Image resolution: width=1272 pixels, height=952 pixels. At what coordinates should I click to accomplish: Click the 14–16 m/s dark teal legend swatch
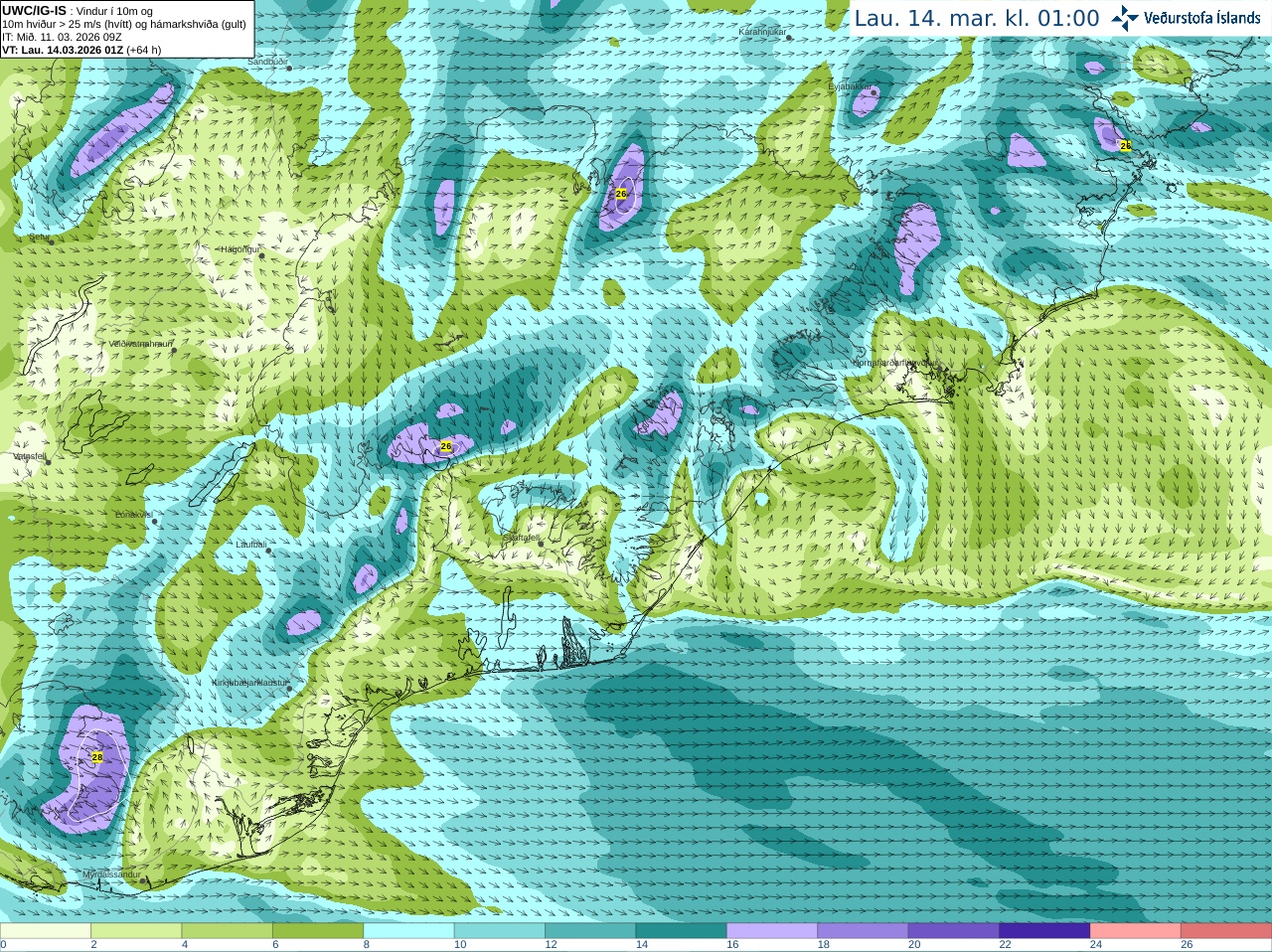coord(682,931)
